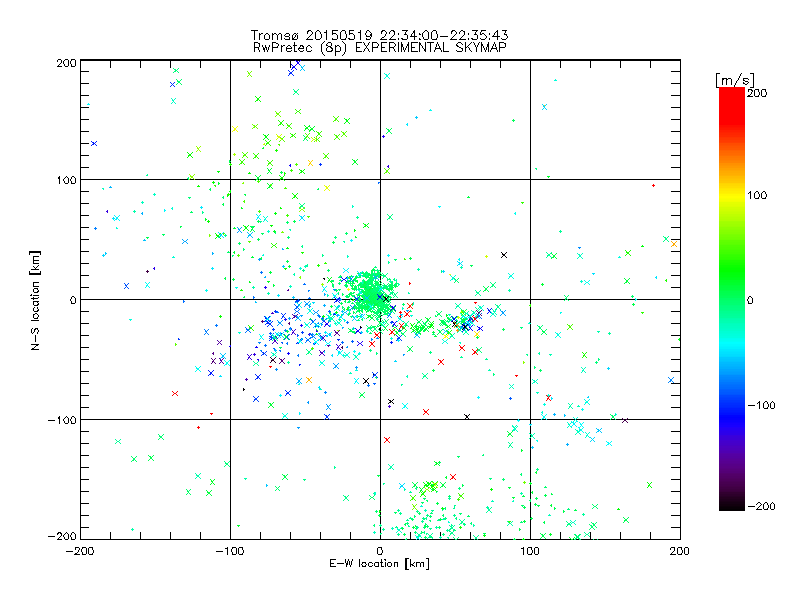Click the yellow band of the colorbar

[x=732, y=195]
